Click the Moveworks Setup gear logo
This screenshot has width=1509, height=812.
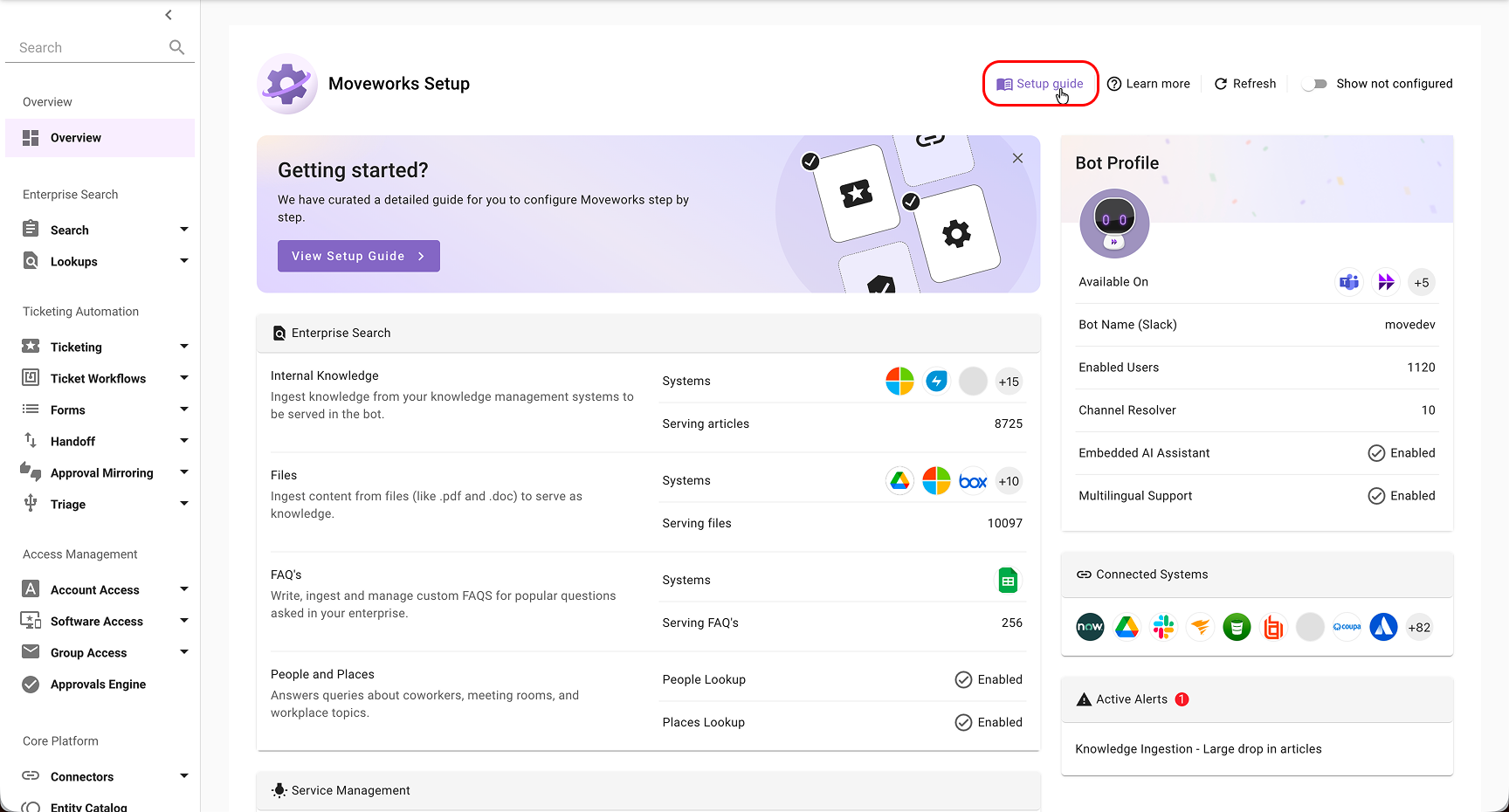pyautogui.click(x=287, y=84)
